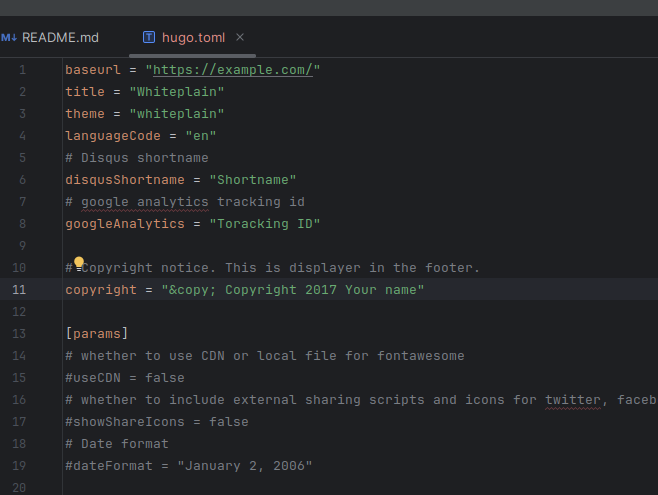Image resolution: width=658 pixels, height=495 pixels.
Task: Click line number 14 in the gutter
Action: [21, 356]
